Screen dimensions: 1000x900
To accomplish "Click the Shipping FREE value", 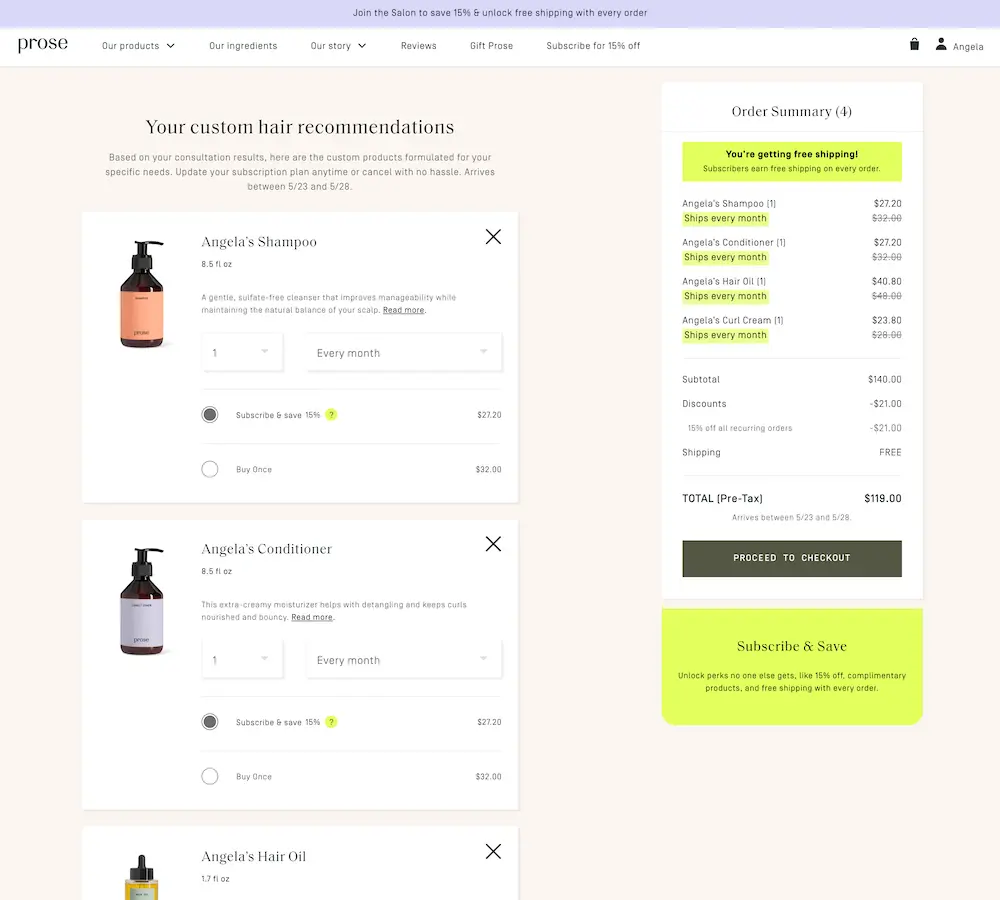I will click(x=890, y=452).
